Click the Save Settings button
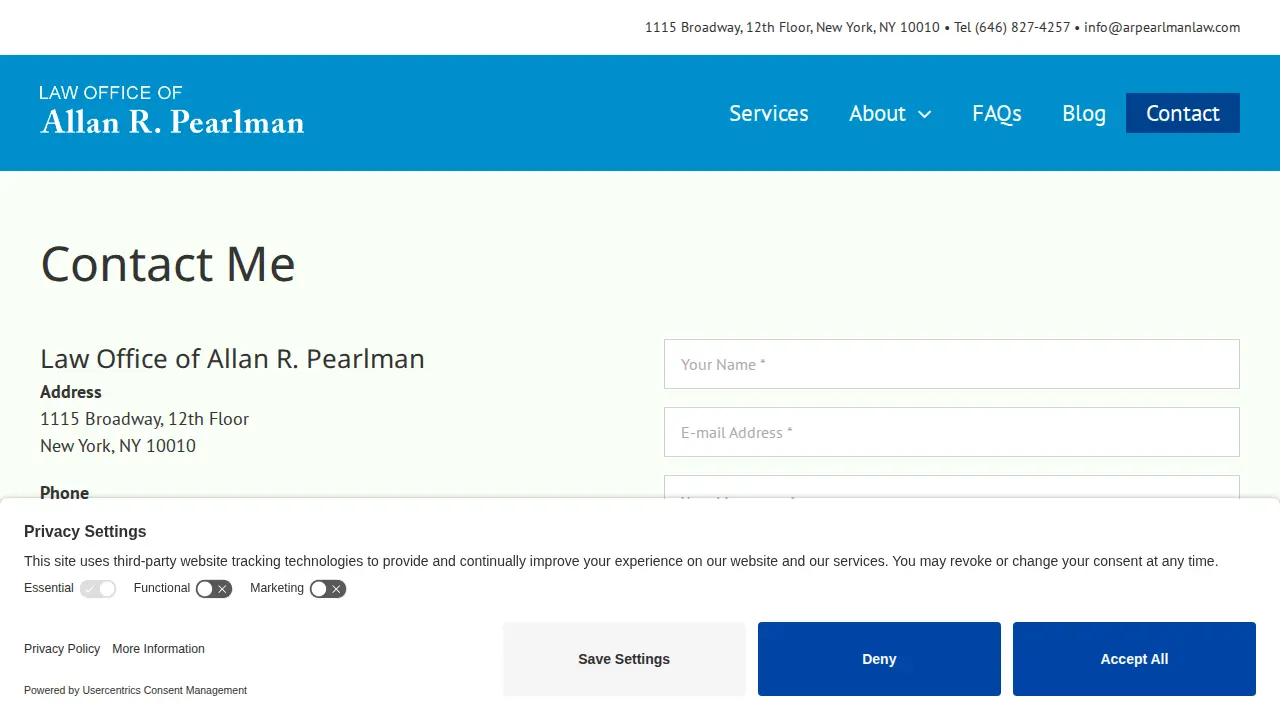Screen dimensions: 1280x720 [x=624, y=659]
